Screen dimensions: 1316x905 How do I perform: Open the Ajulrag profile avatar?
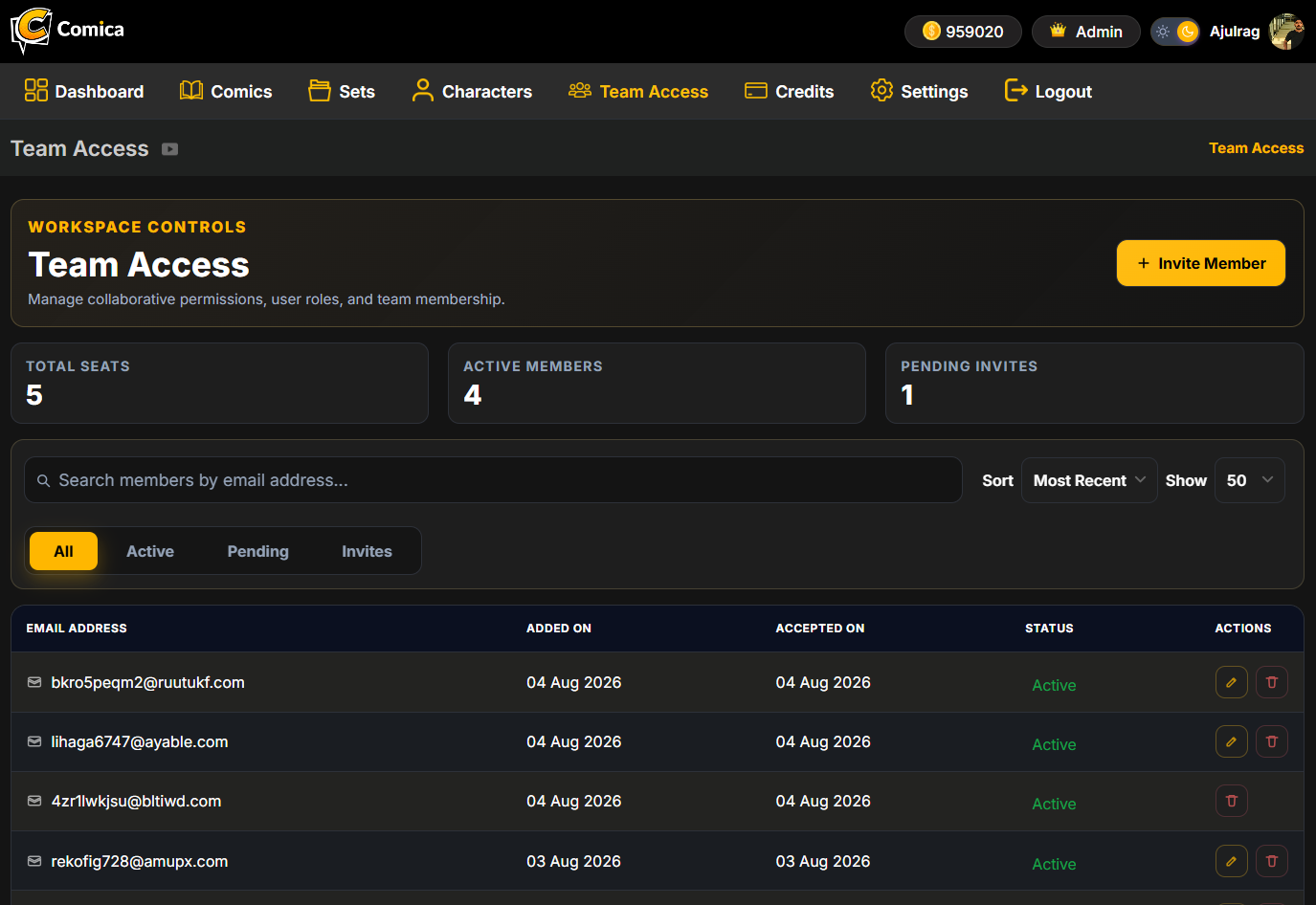(x=1286, y=32)
